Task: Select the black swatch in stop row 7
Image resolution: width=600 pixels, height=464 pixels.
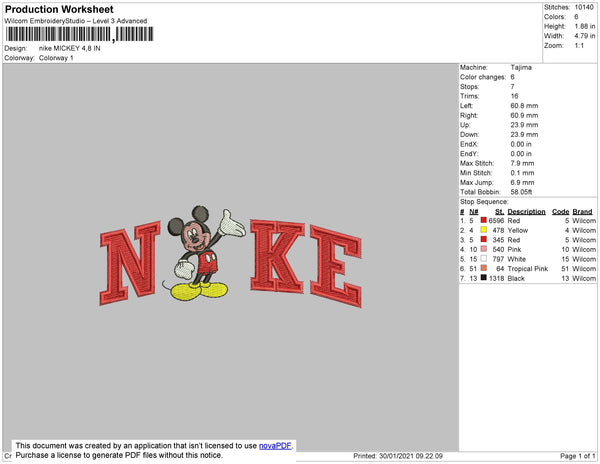Action: click(484, 277)
